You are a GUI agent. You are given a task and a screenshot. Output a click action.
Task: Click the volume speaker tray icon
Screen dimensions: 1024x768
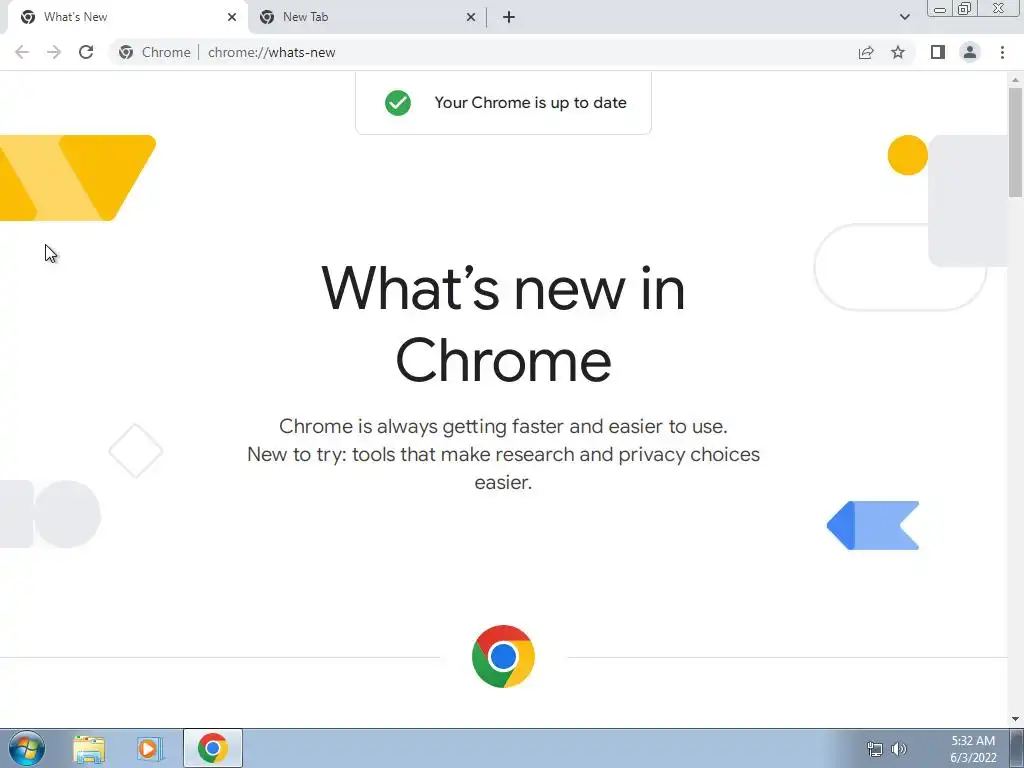coord(899,749)
